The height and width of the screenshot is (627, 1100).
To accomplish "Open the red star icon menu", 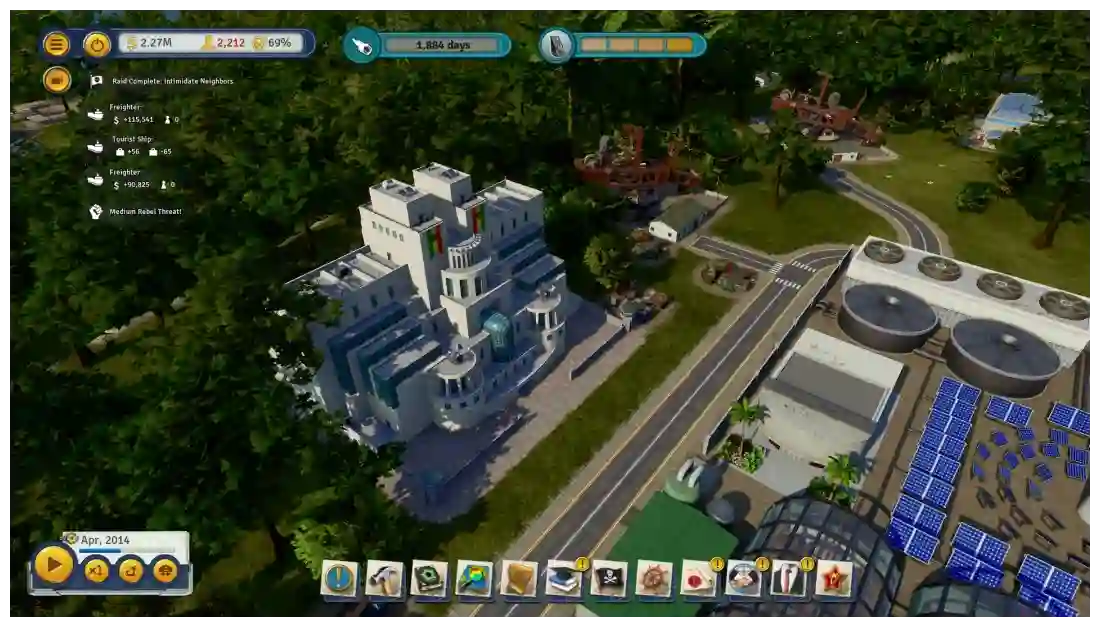I will 833,579.
